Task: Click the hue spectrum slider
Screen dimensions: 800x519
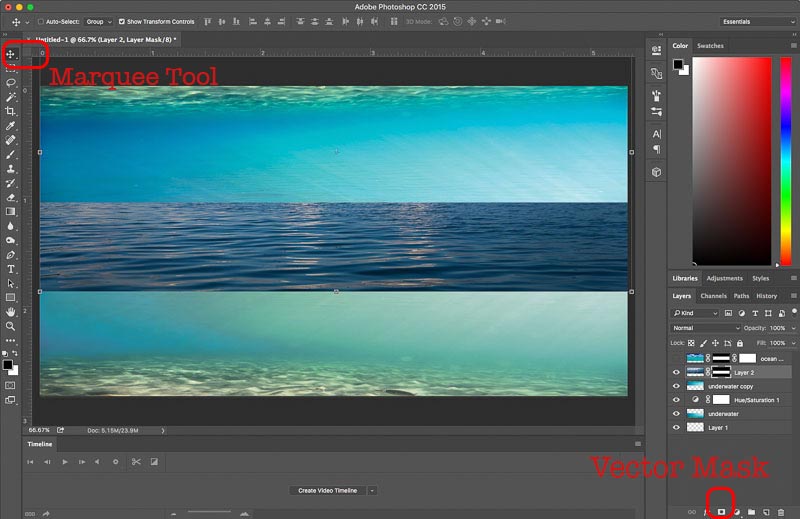Action: pyautogui.click(x=786, y=161)
